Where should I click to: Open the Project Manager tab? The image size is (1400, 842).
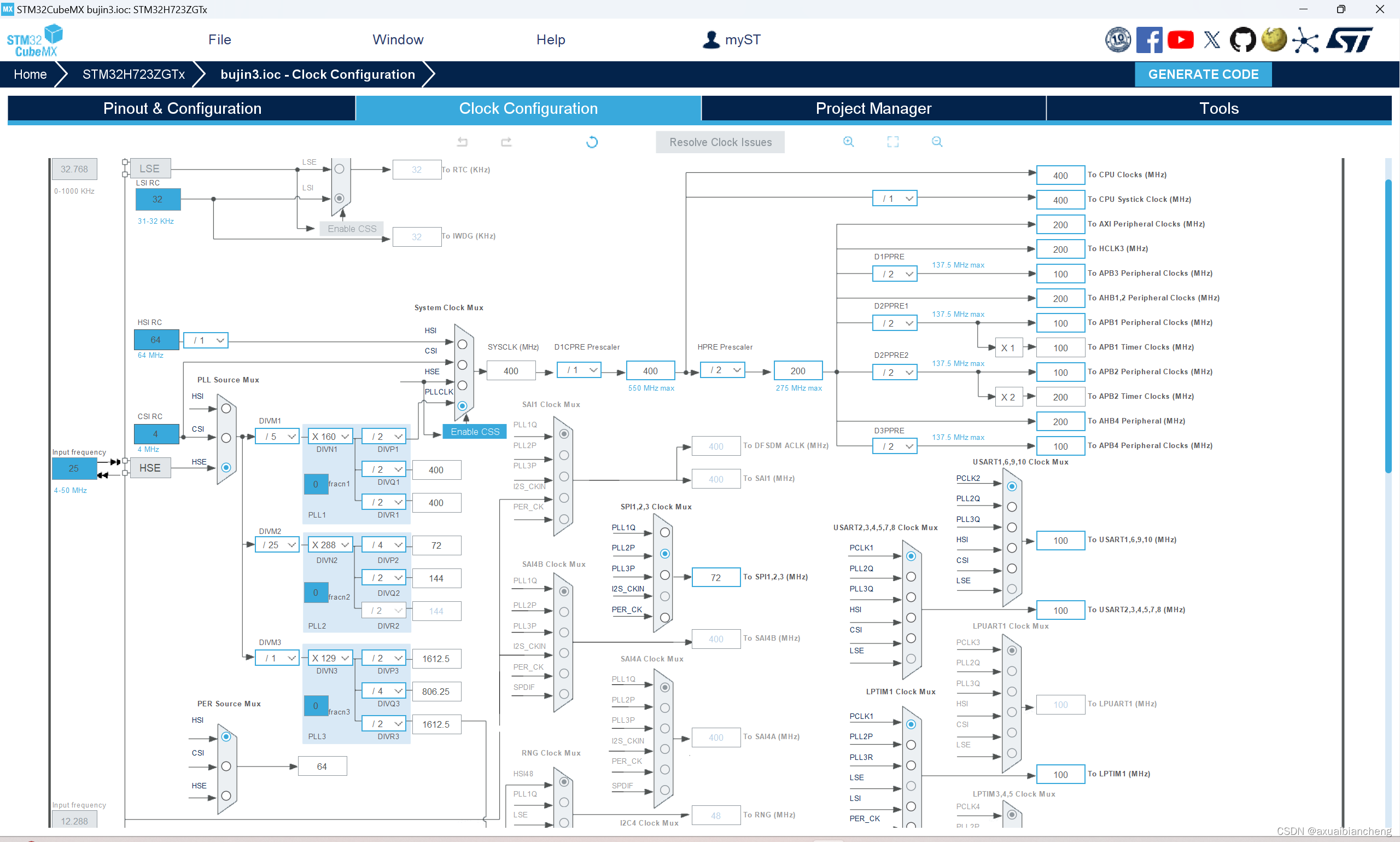[873, 108]
